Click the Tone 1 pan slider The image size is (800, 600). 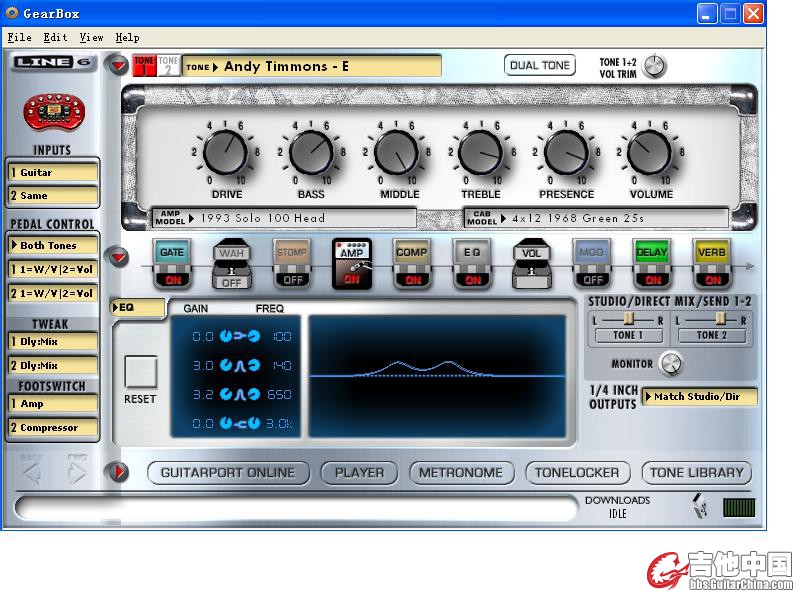pyautogui.click(x=628, y=320)
